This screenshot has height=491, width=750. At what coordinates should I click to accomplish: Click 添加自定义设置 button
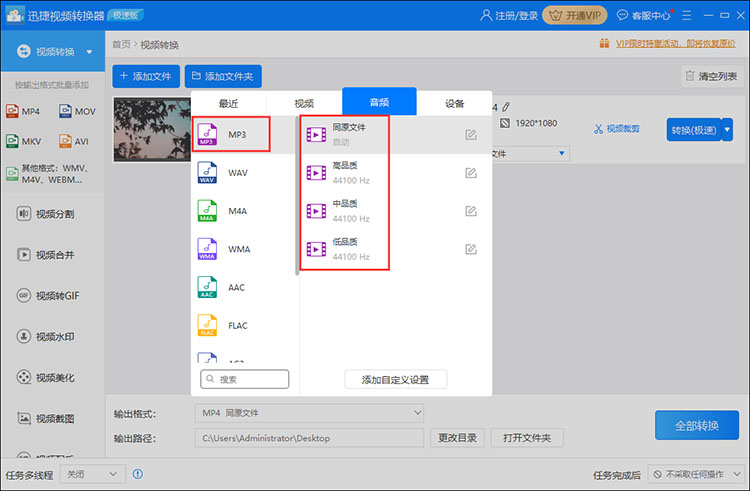[395, 380]
